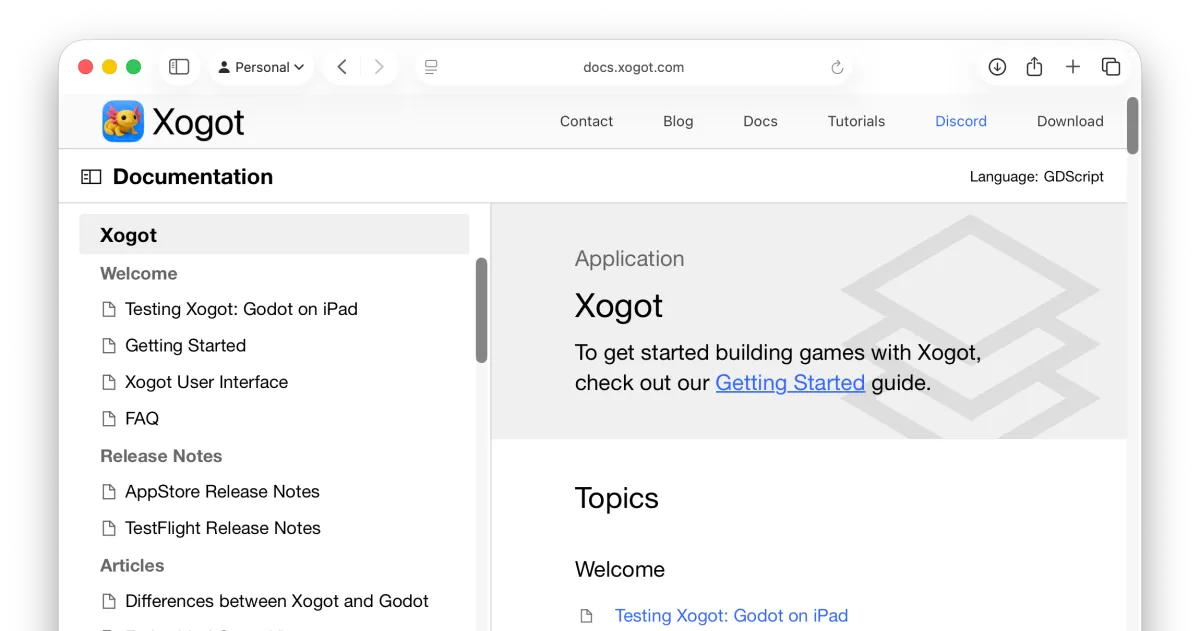Click the Share icon in the toolbar
The image size is (1200, 631).
[x=1034, y=66]
